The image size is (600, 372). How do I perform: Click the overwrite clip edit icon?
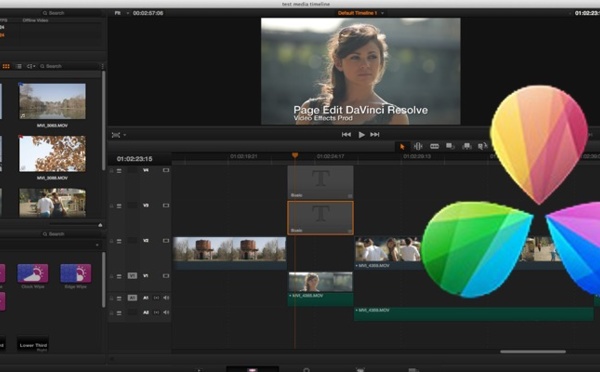[466, 146]
